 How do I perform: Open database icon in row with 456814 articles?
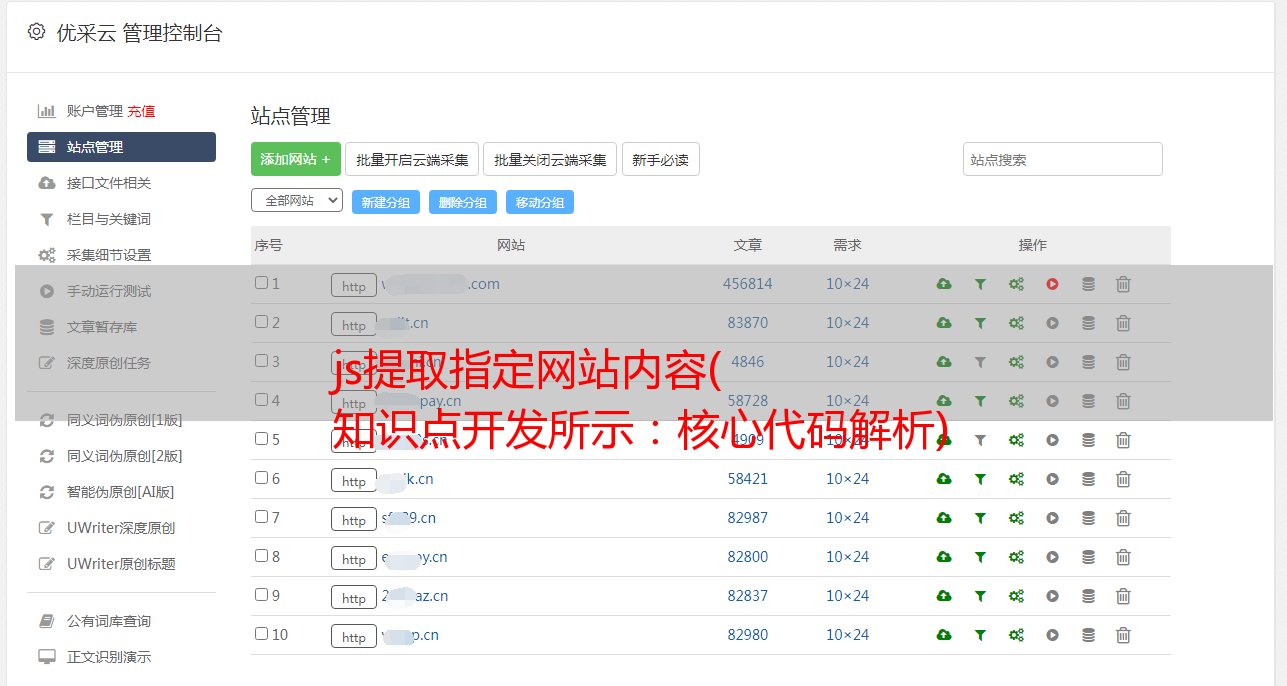[1088, 284]
